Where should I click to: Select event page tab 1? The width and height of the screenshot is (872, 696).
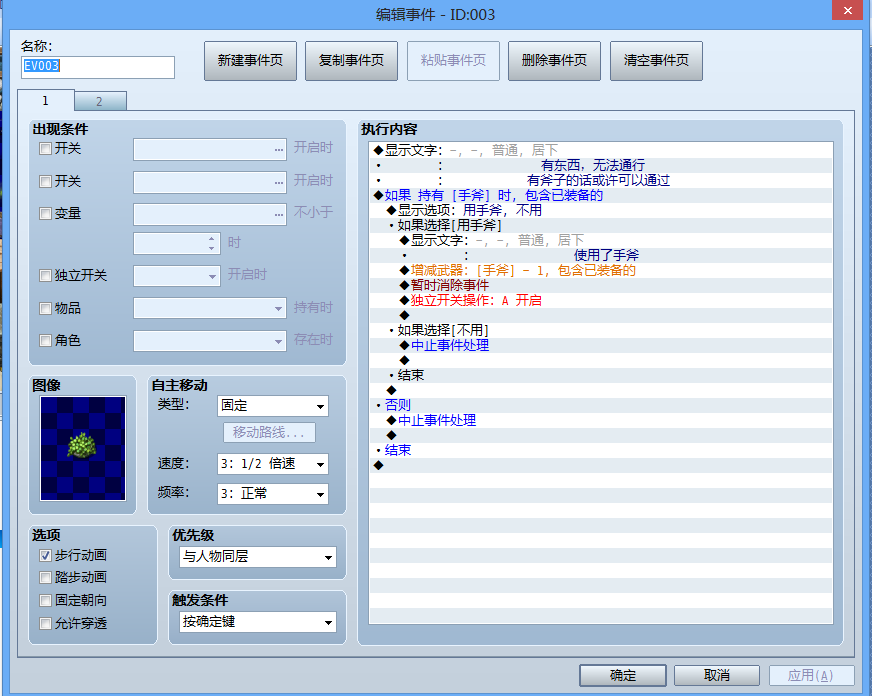tap(46, 101)
